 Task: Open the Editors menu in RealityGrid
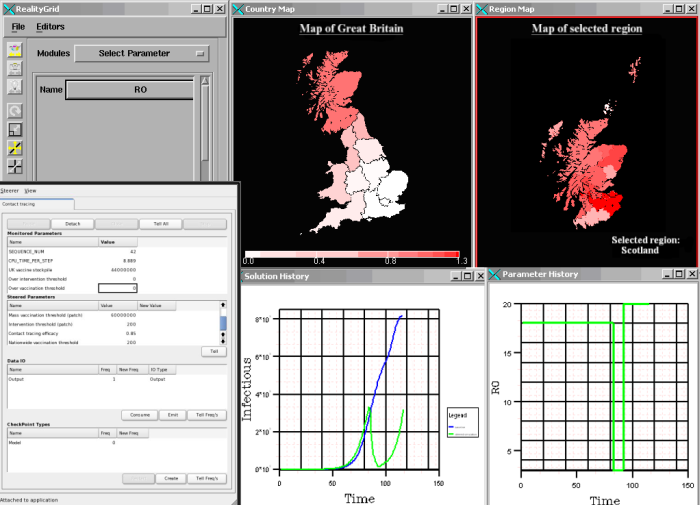coord(50,27)
